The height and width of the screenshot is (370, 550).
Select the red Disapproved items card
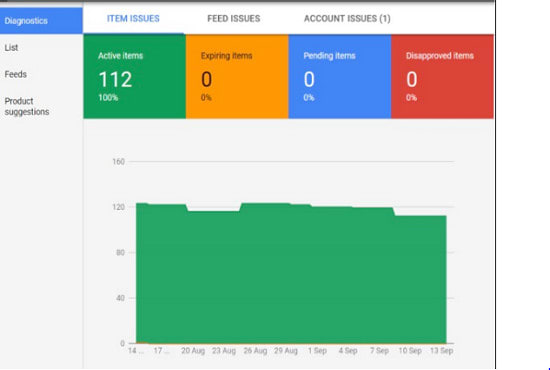pyautogui.click(x=442, y=77)
